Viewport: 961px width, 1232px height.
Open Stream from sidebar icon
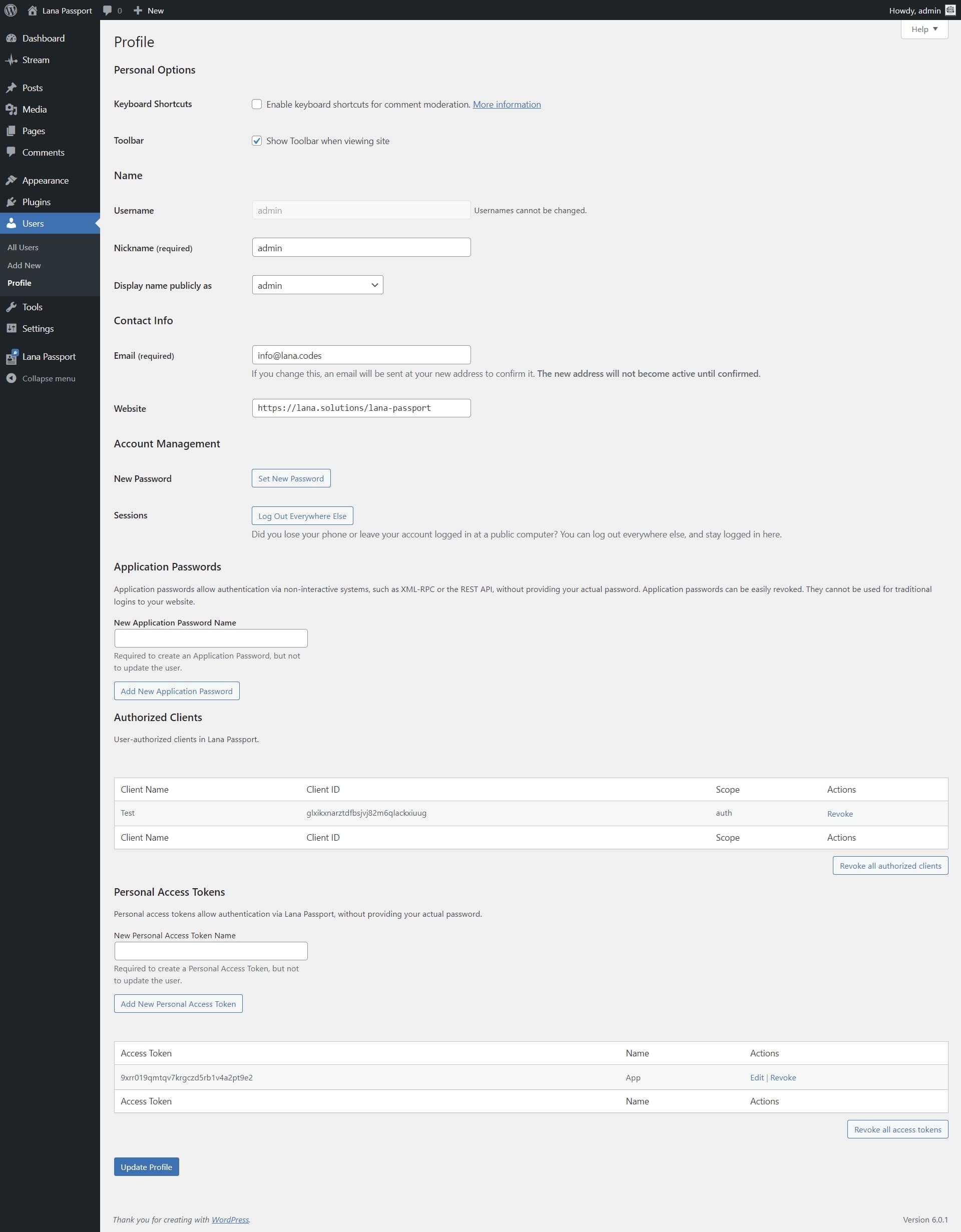coord(12,60)
